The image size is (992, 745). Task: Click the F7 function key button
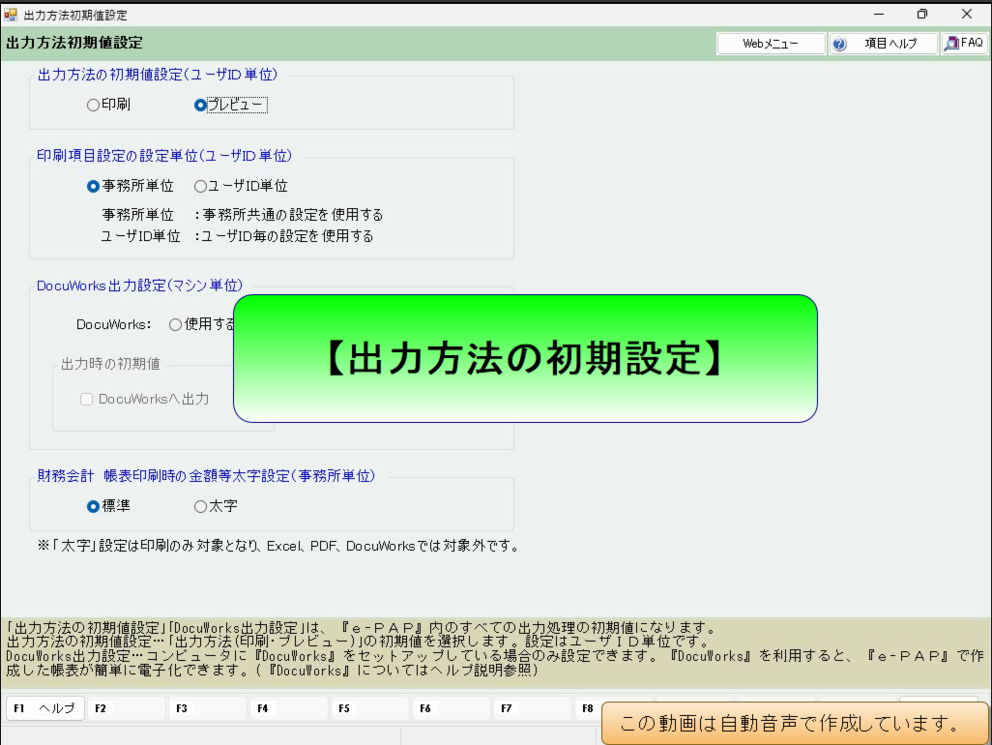click(532, 708)
